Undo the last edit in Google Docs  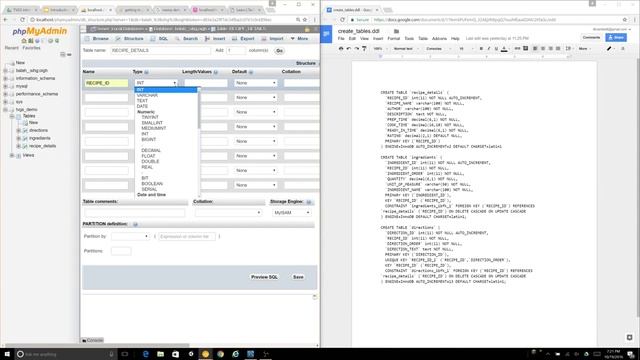(x=349, y=49)
